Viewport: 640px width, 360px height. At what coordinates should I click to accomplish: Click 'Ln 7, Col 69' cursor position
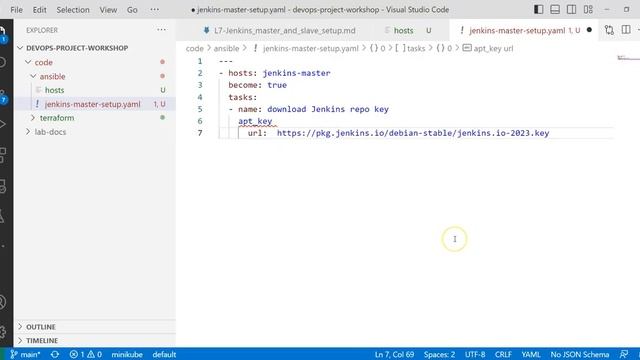[394, 354]
